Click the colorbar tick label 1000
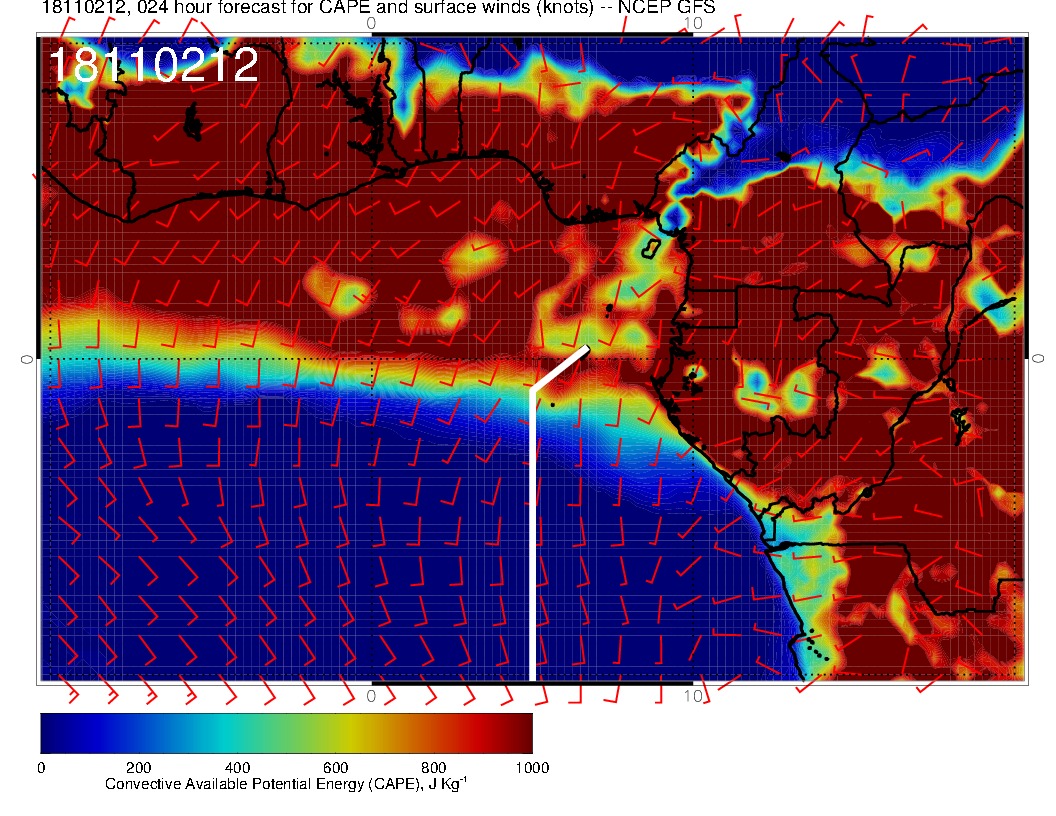Screen dimensions: 1056x816 532,768
